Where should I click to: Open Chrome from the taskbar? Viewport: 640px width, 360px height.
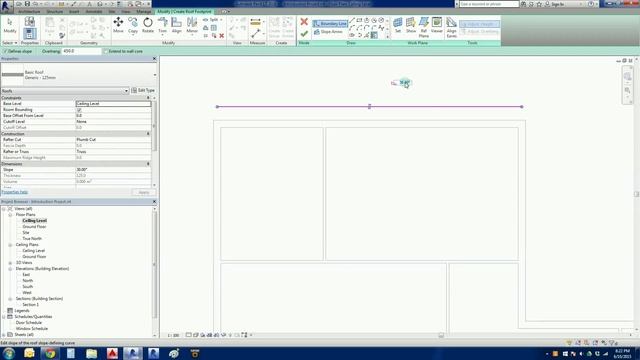[x=50, y=353]
